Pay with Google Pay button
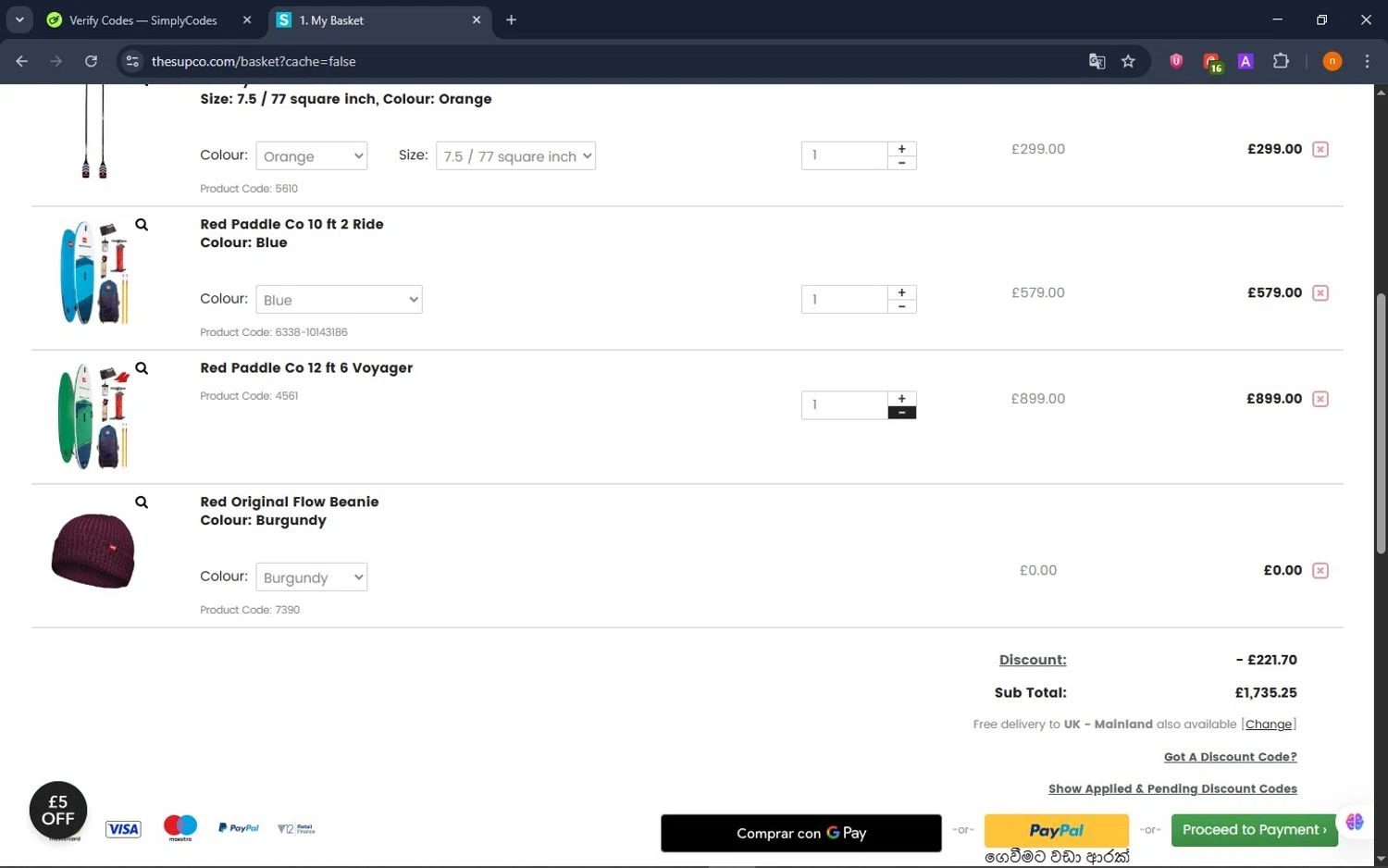The height and width of the screenshot is (868, 1388). [801, 833]
